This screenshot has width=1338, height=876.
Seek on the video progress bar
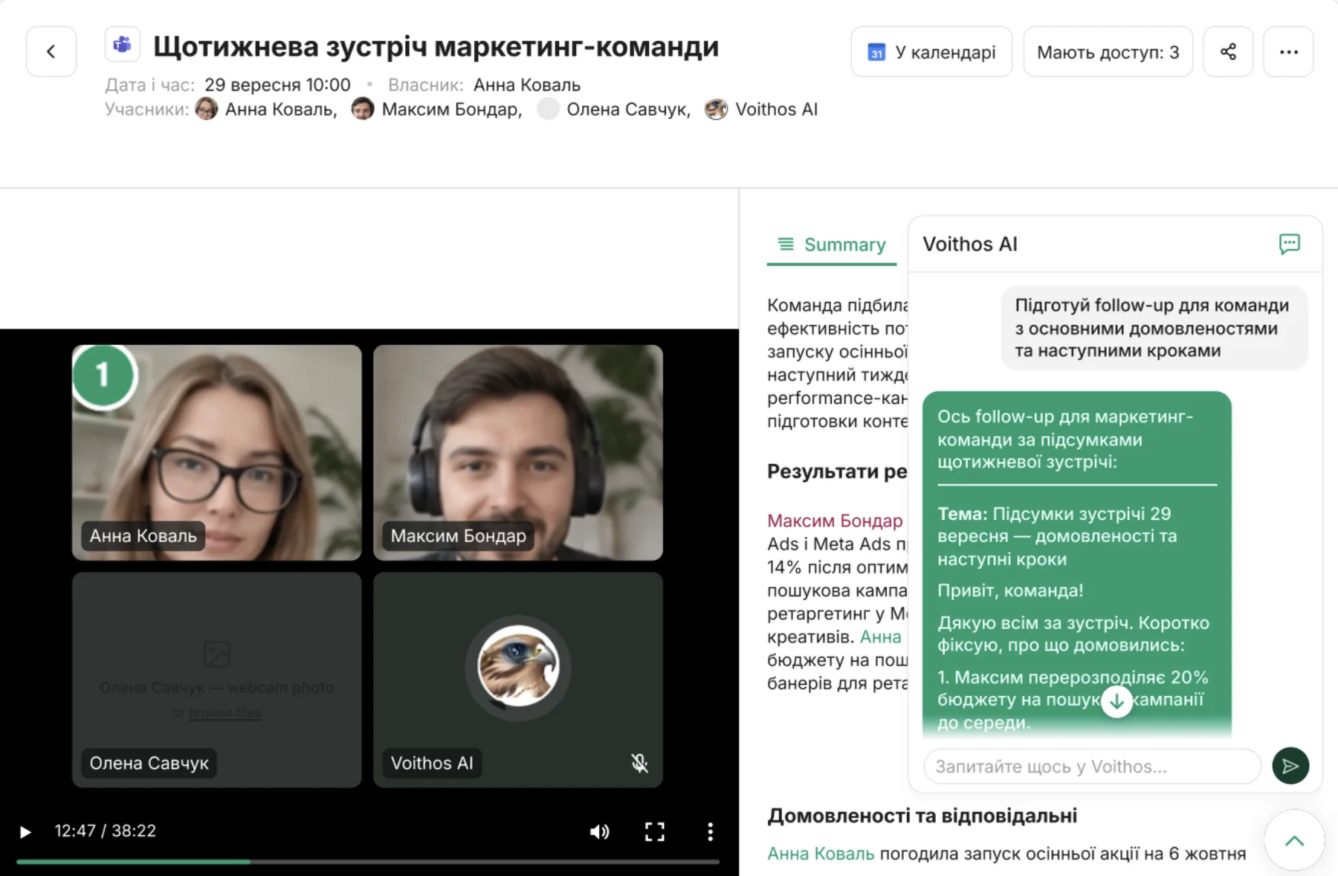pyautogui.click(x=368, y=861)
